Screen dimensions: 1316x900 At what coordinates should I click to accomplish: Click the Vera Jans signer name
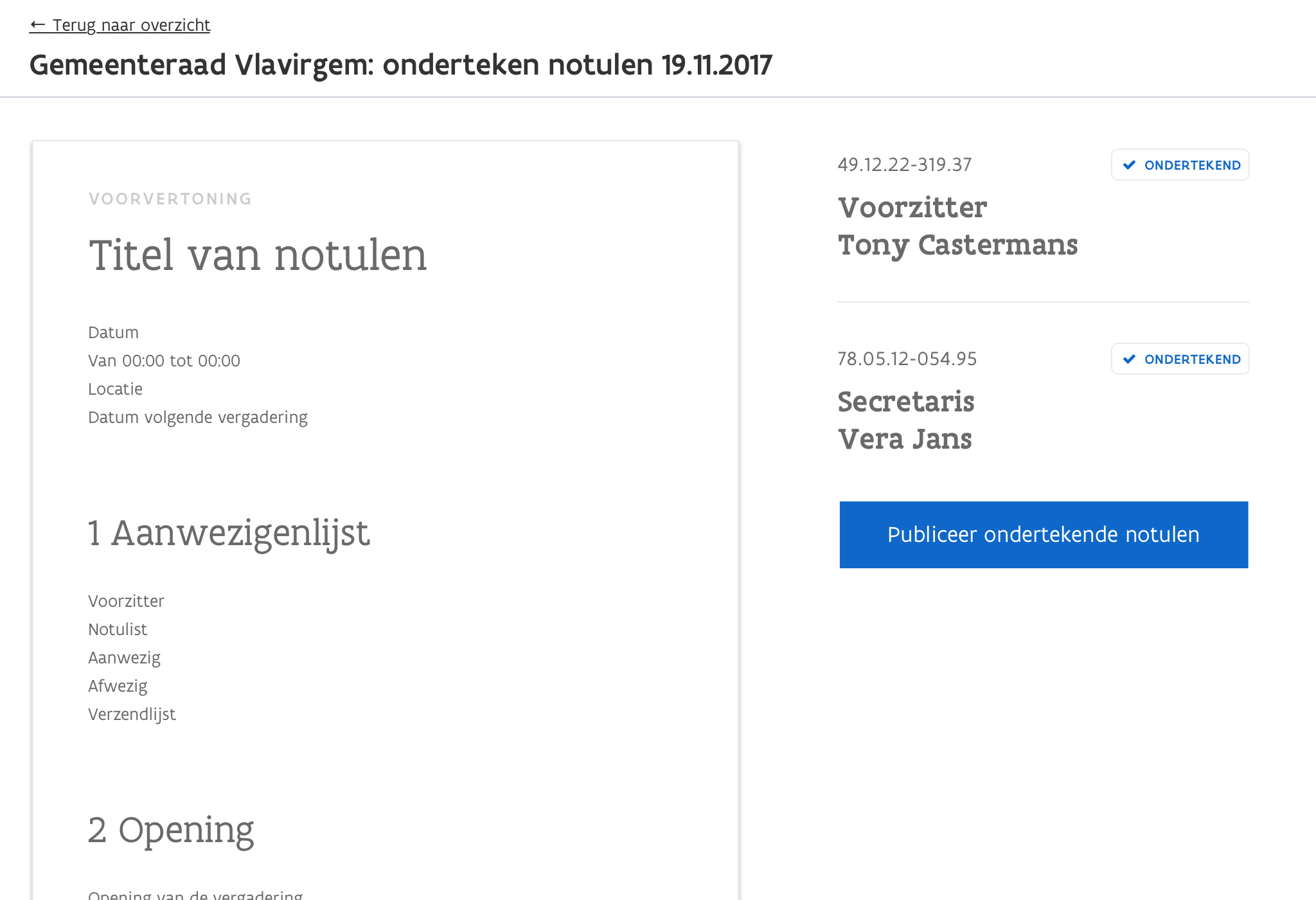pos(905,439)
